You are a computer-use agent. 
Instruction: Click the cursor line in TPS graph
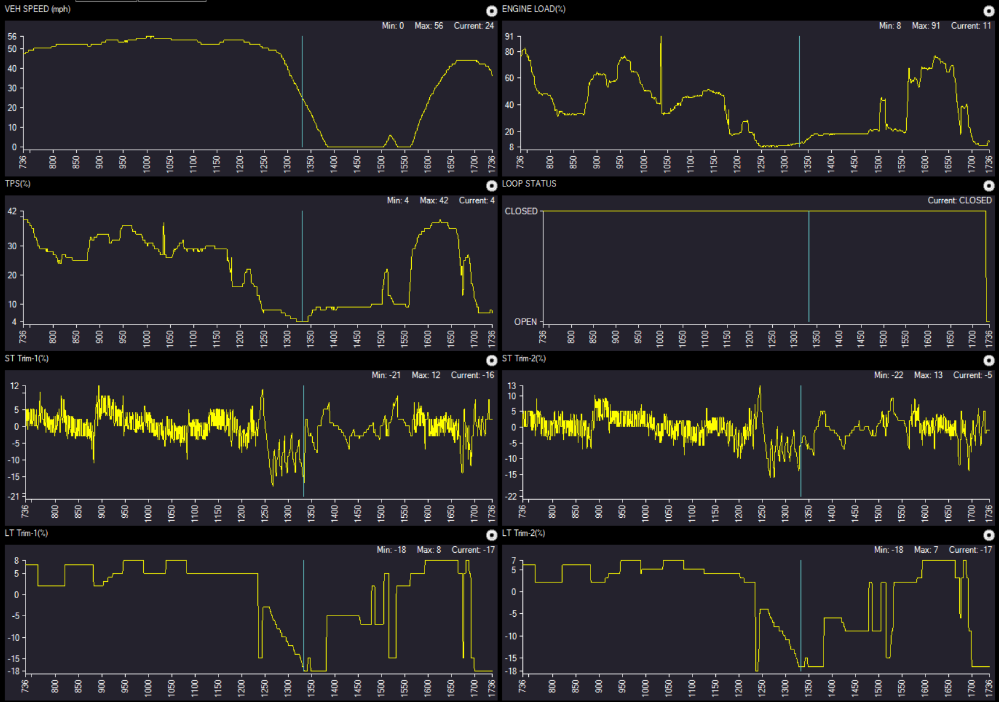click(x=302, y=265)
